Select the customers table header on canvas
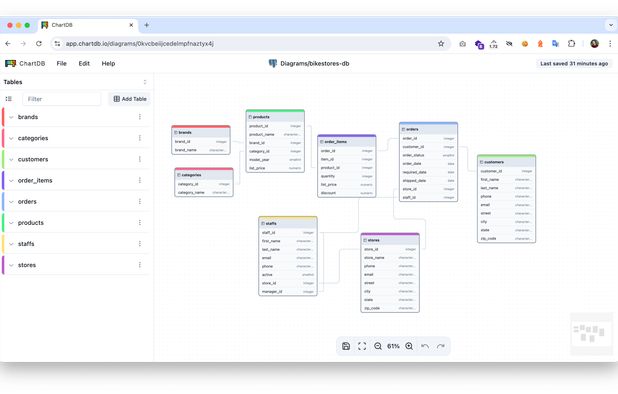 pyautogui.click(x=506, y=162)
